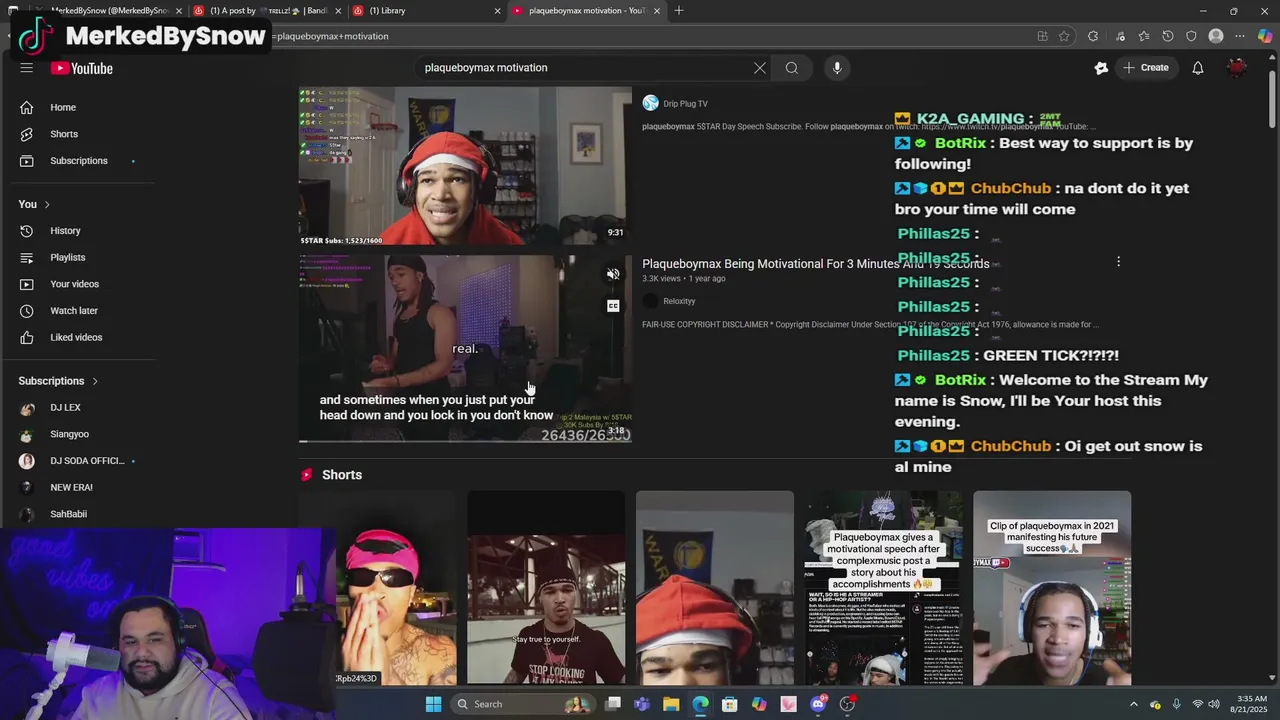
Task: Open the browser profile icon
Action: coord(1216,36)
